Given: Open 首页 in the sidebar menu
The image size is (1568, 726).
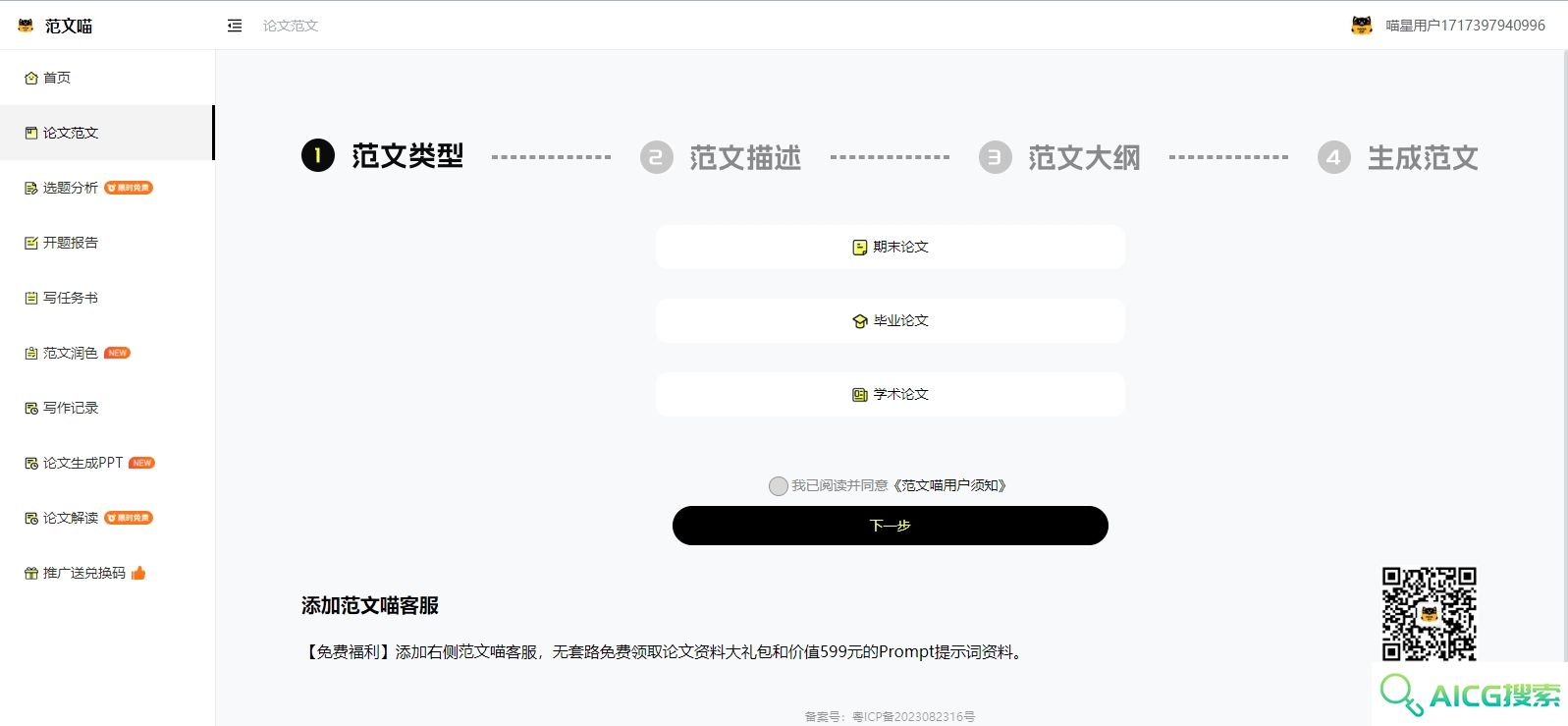Looking at the screenshot, I should (x=107, y=78).
